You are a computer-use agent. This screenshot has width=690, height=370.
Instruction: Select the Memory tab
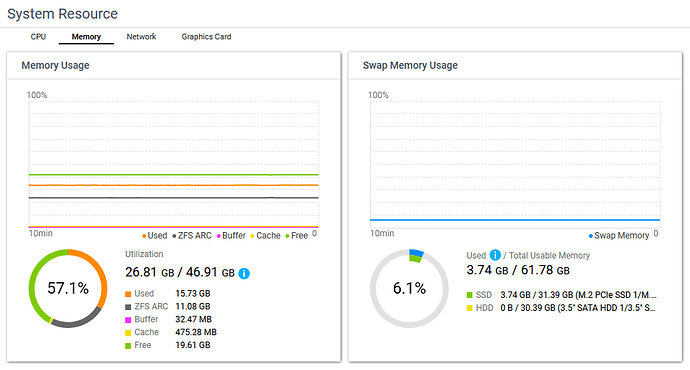point(86,37)
